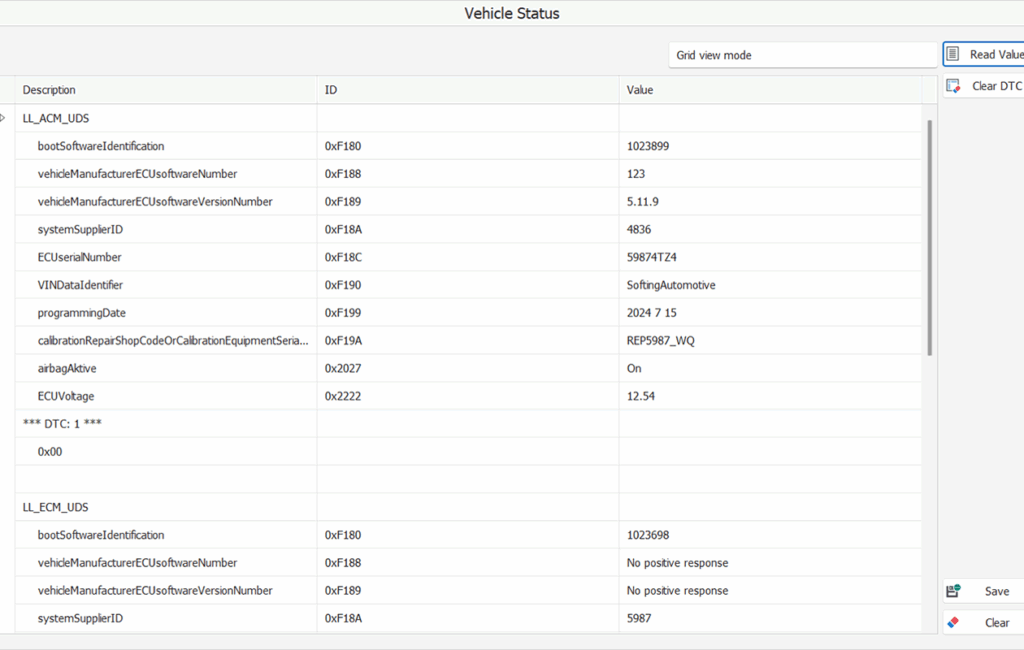
Task: Select the programming date value 2024 7 15
Action: (652, 313)
